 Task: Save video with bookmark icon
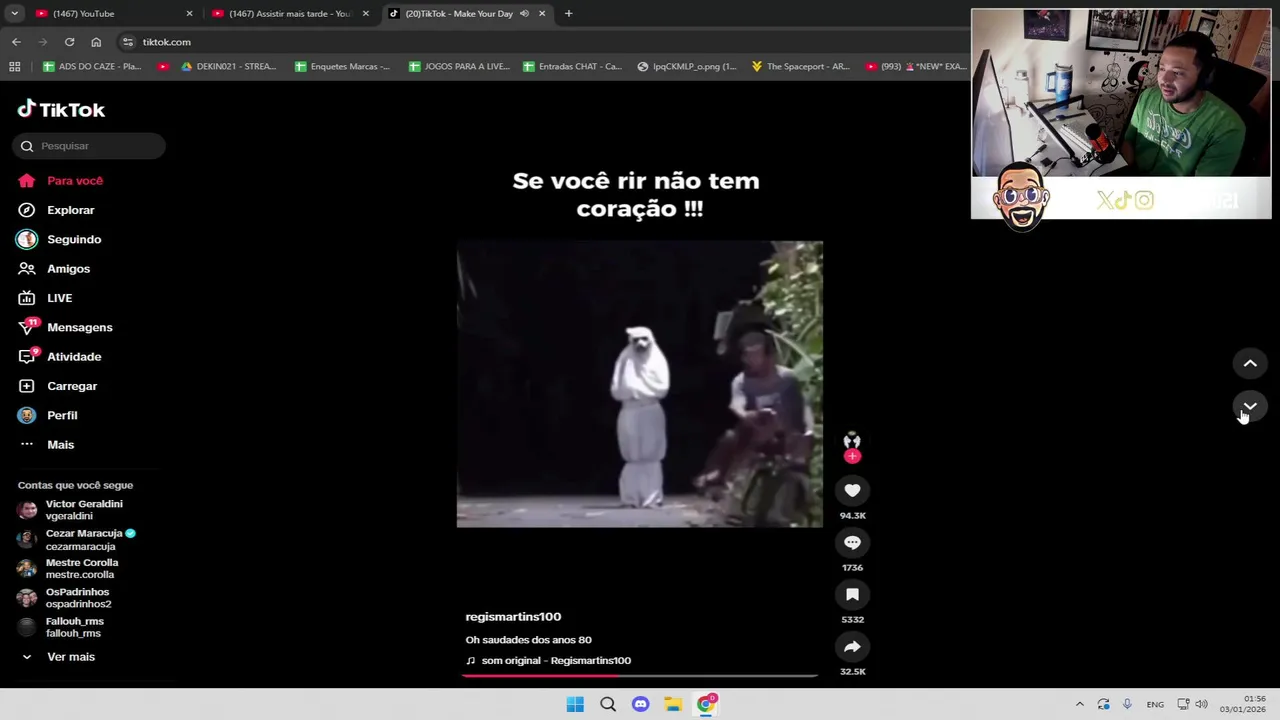(852, 594)
